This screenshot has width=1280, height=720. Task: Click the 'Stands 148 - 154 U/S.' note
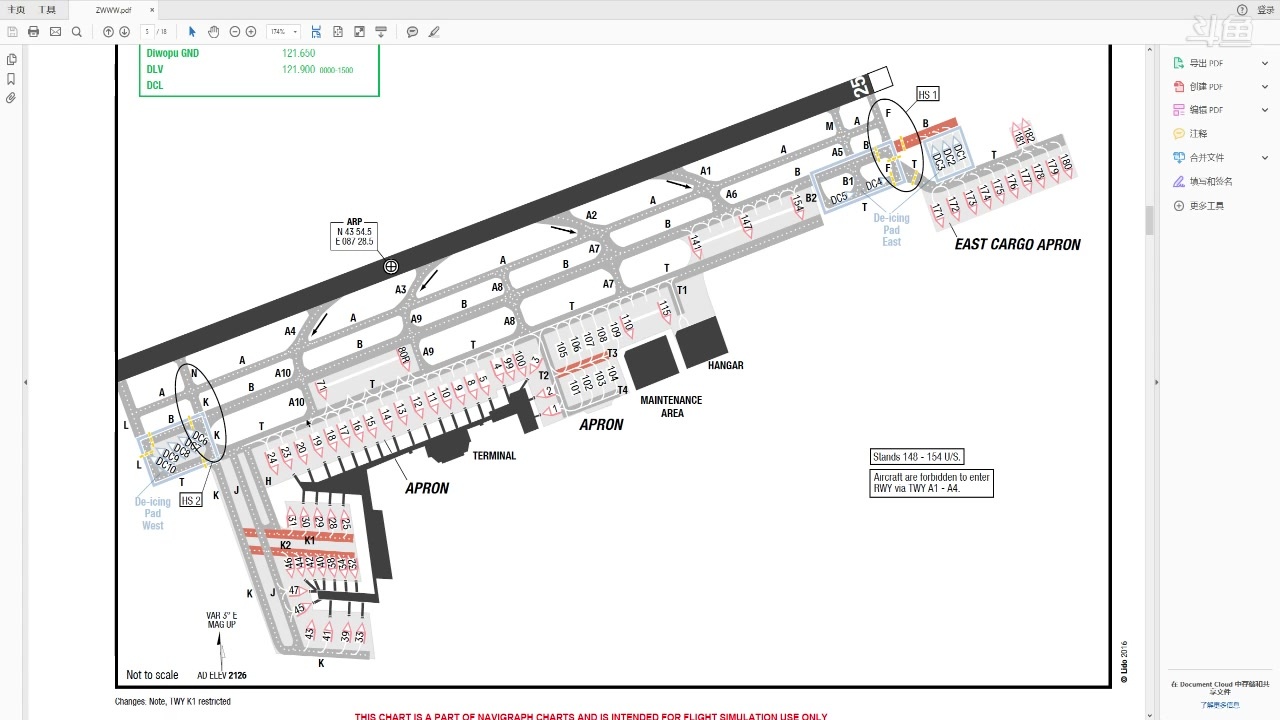[917, 457]
